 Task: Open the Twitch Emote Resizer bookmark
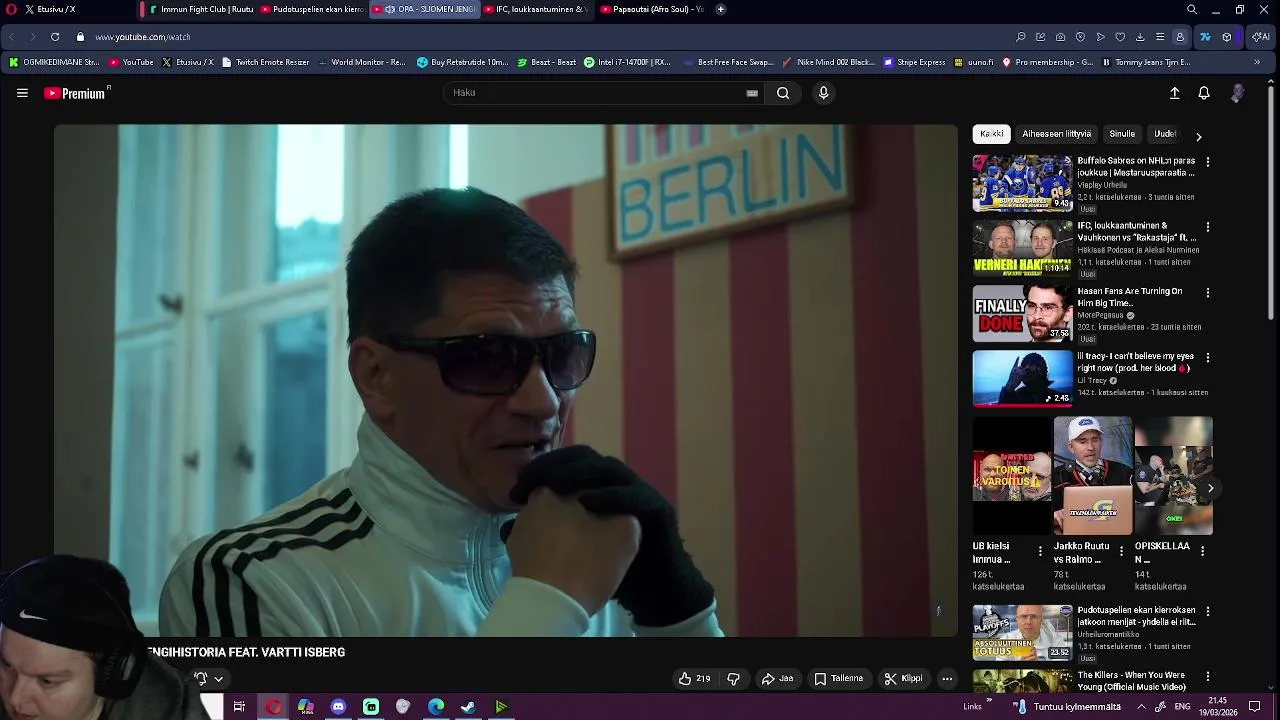pos(265,62)
